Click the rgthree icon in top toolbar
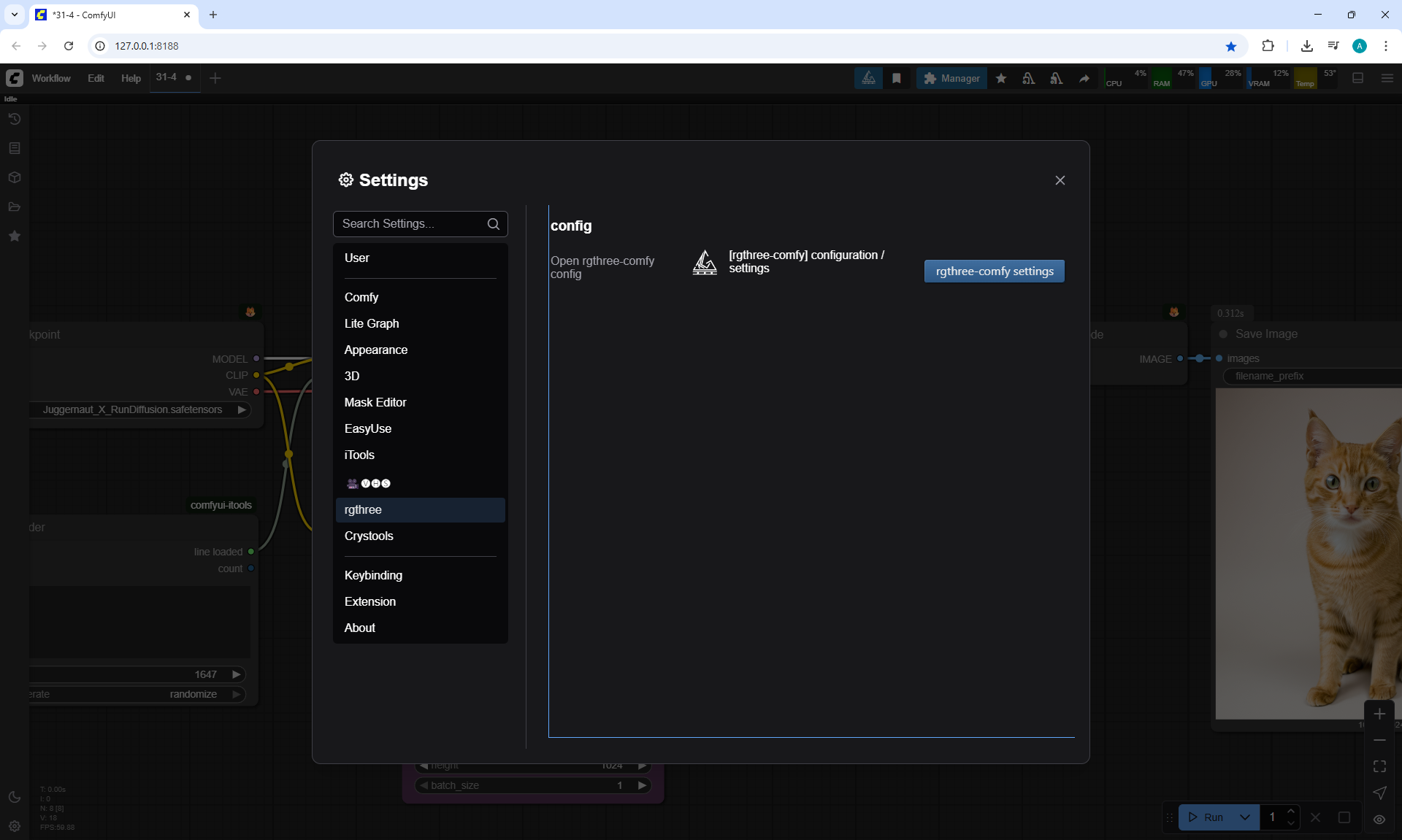 click(x=868, y=78)
